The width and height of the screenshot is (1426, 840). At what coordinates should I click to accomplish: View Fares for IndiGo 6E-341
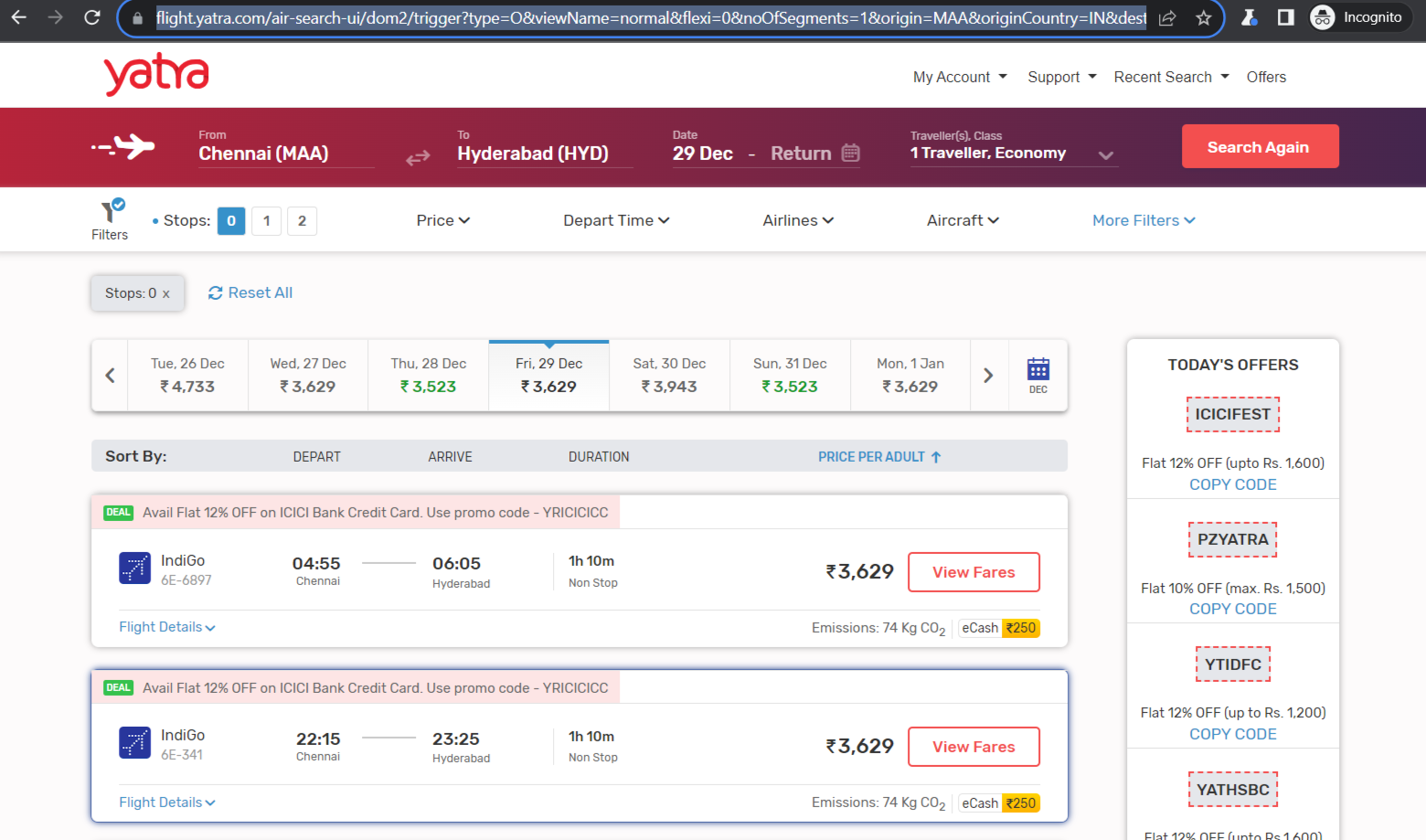[x=974, y=747]
